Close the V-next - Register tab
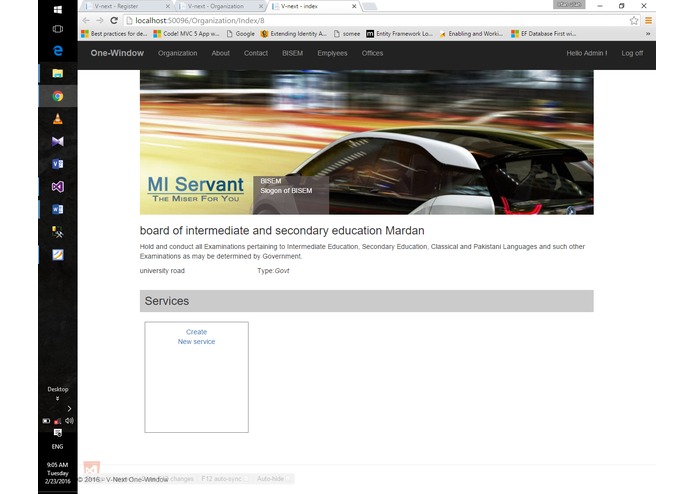Viewport: 695px width, 494px height. pyautogui.click(x=168, y=6)
